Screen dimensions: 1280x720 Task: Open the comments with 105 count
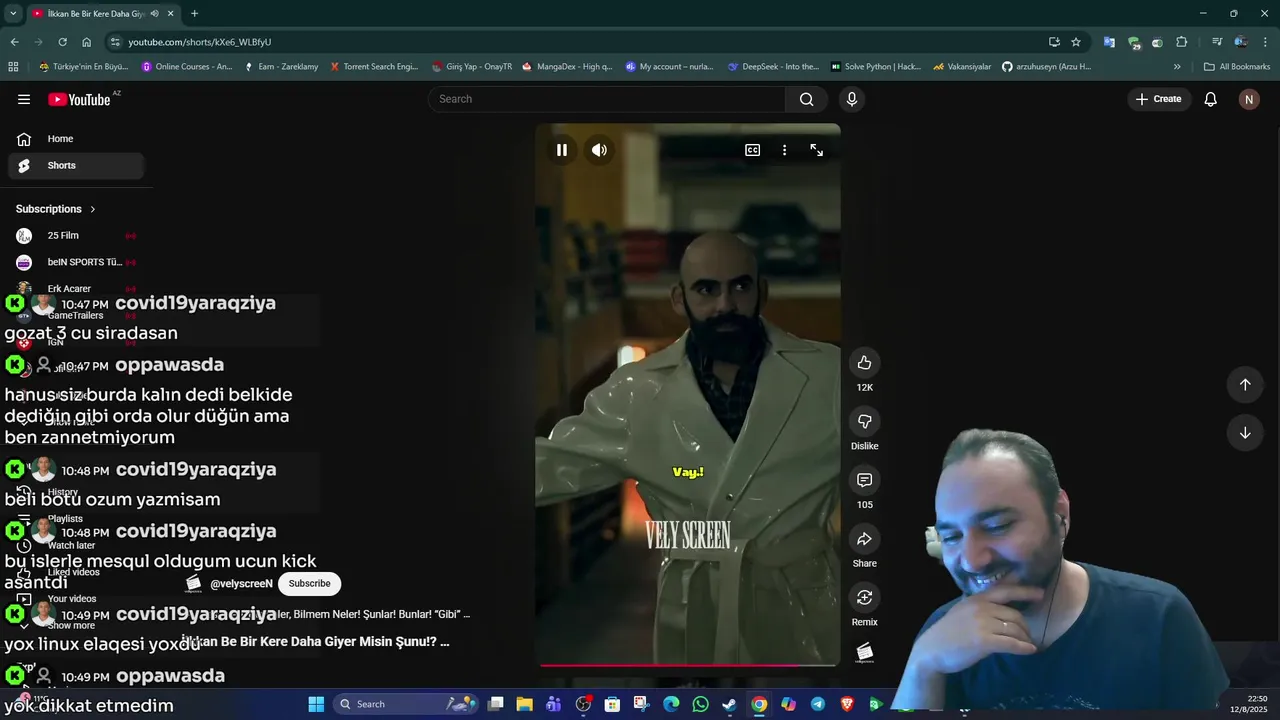point(865,480)
